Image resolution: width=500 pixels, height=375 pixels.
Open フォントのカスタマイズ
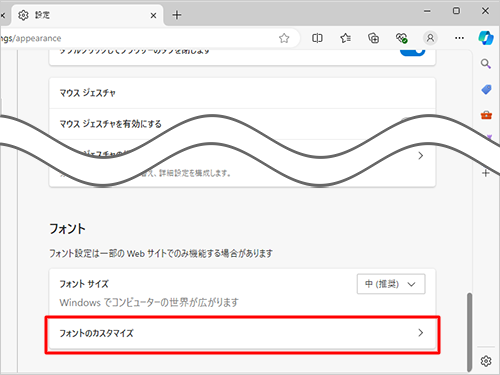pyautogui.click(x=242, y=333)
